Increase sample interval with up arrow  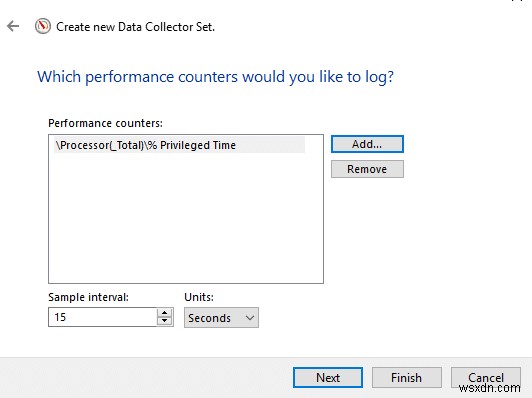click(165, 313)
